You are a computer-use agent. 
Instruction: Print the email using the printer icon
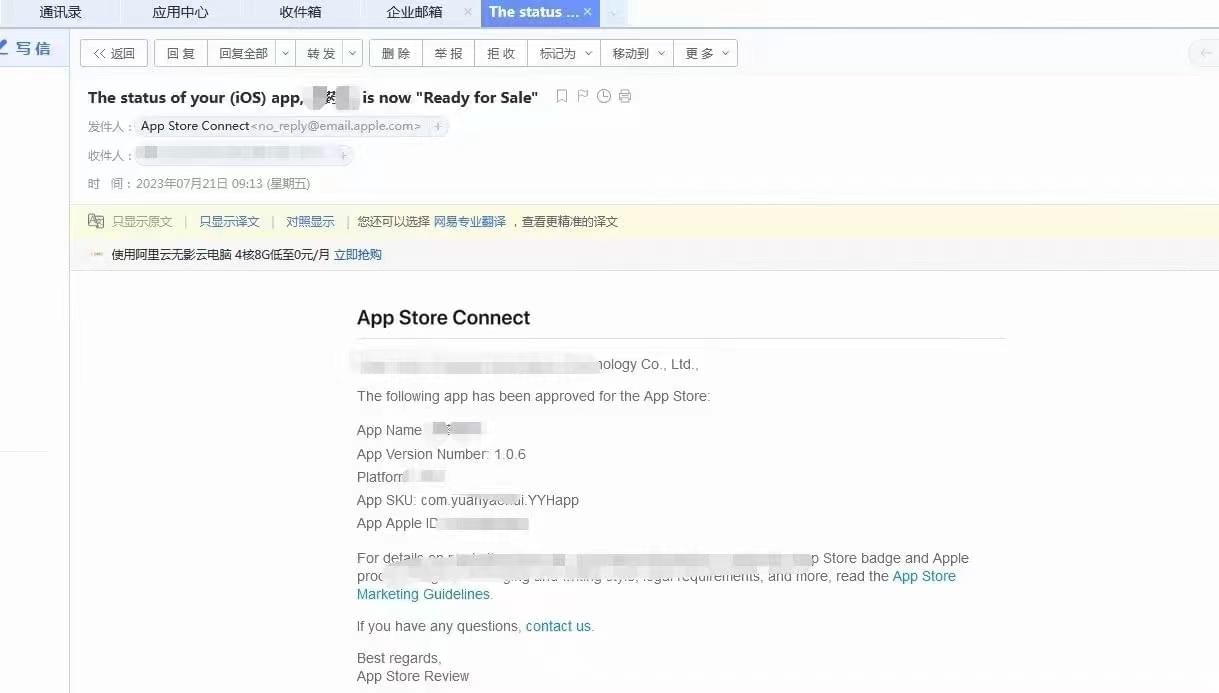pos(625,96)
